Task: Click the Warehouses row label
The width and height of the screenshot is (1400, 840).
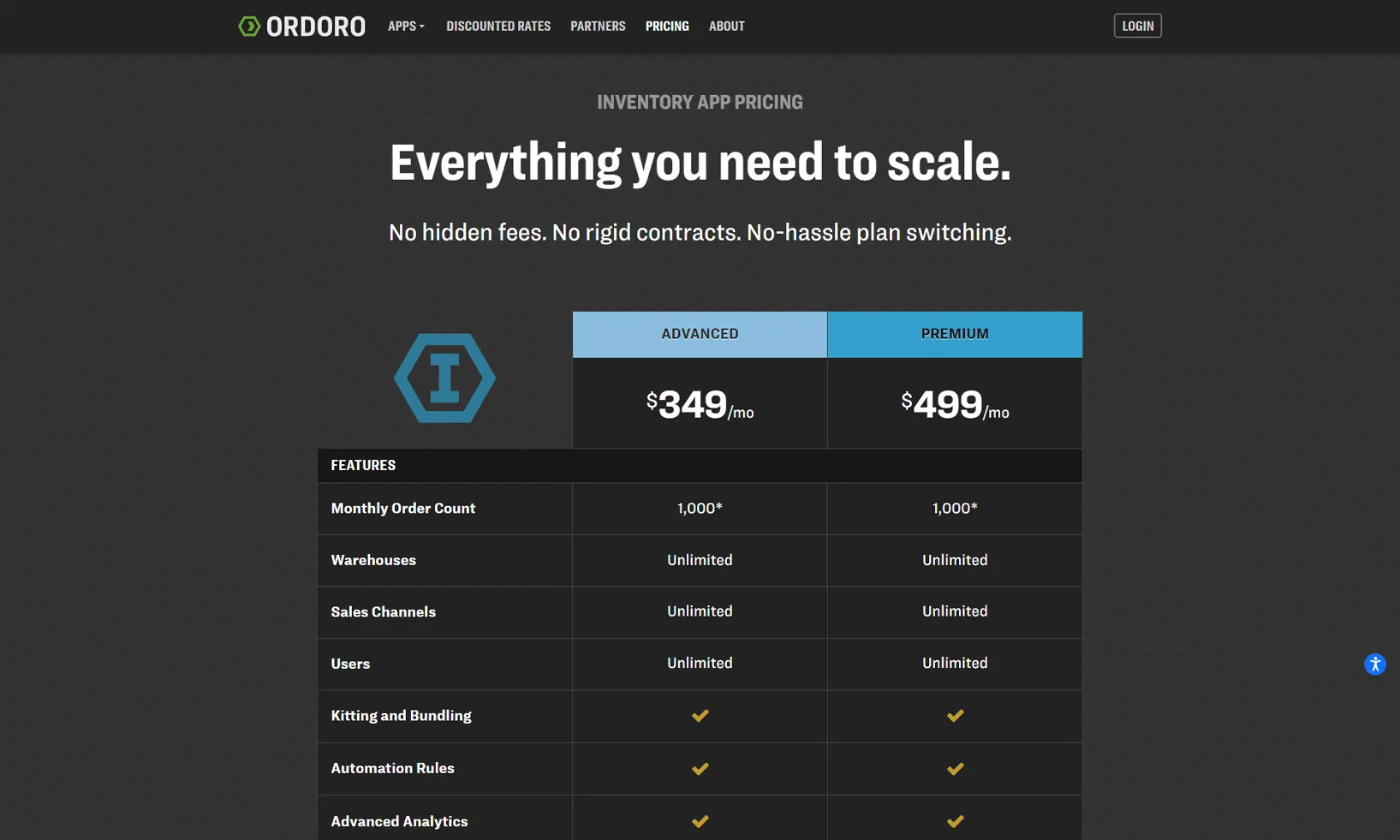Action: click(x=373, y=560)
